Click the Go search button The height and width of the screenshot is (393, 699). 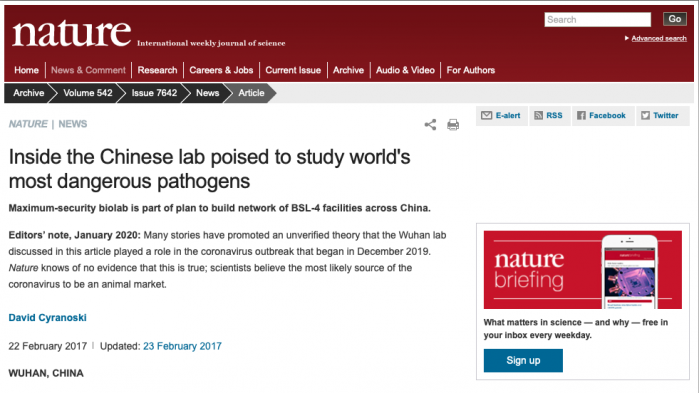pyautogui.click(x=674, y=19)
